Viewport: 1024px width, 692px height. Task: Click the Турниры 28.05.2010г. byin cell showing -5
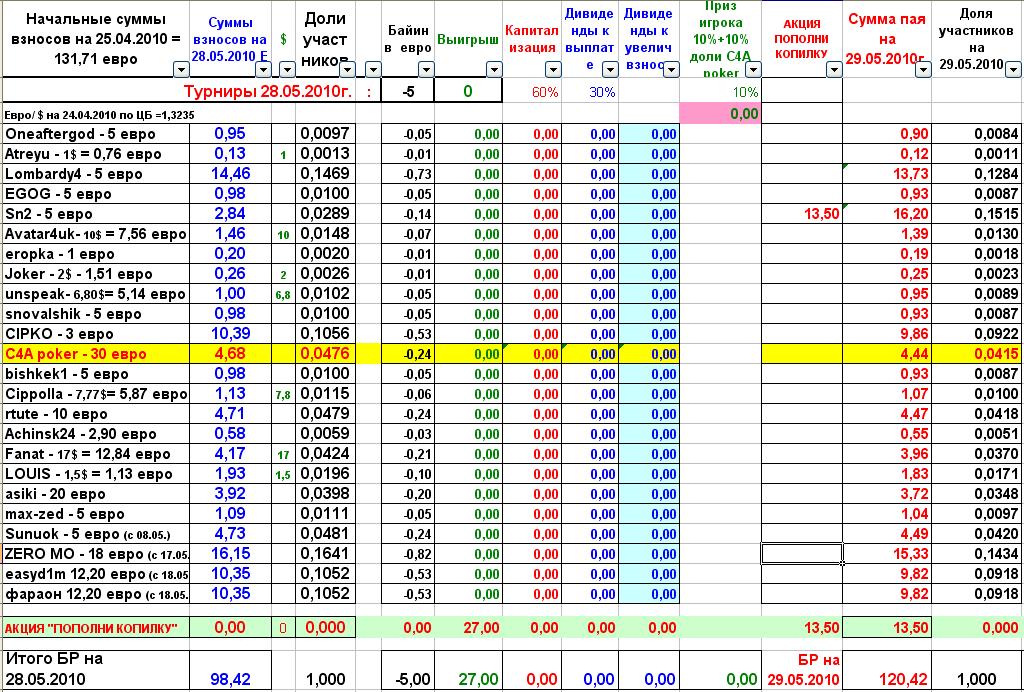click(x=410, y=92)
